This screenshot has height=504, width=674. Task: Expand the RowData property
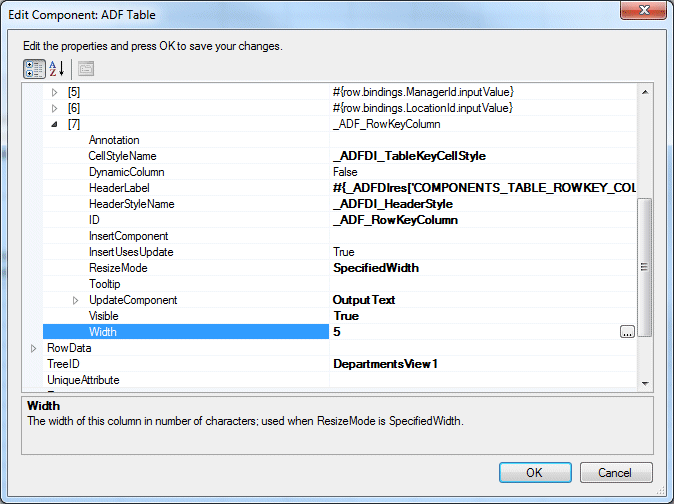34,348
